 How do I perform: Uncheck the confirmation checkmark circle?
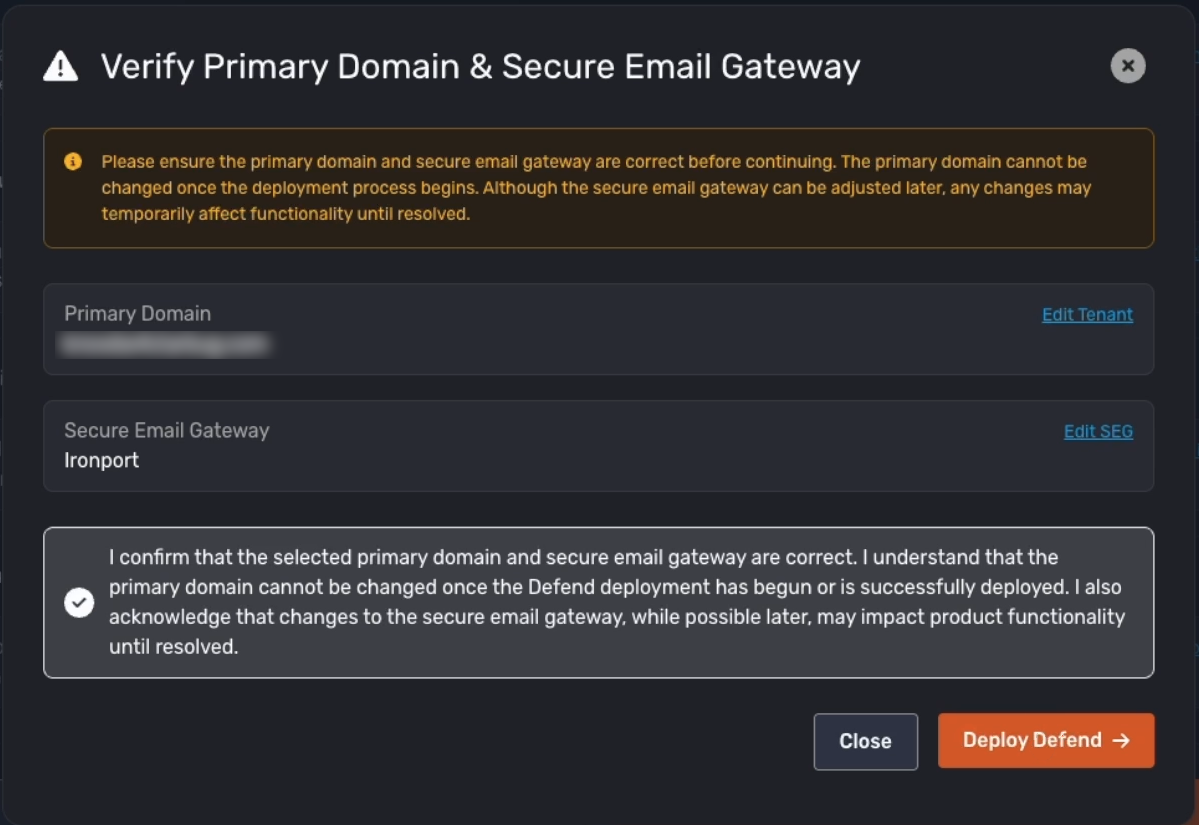(x=79, y=603)
